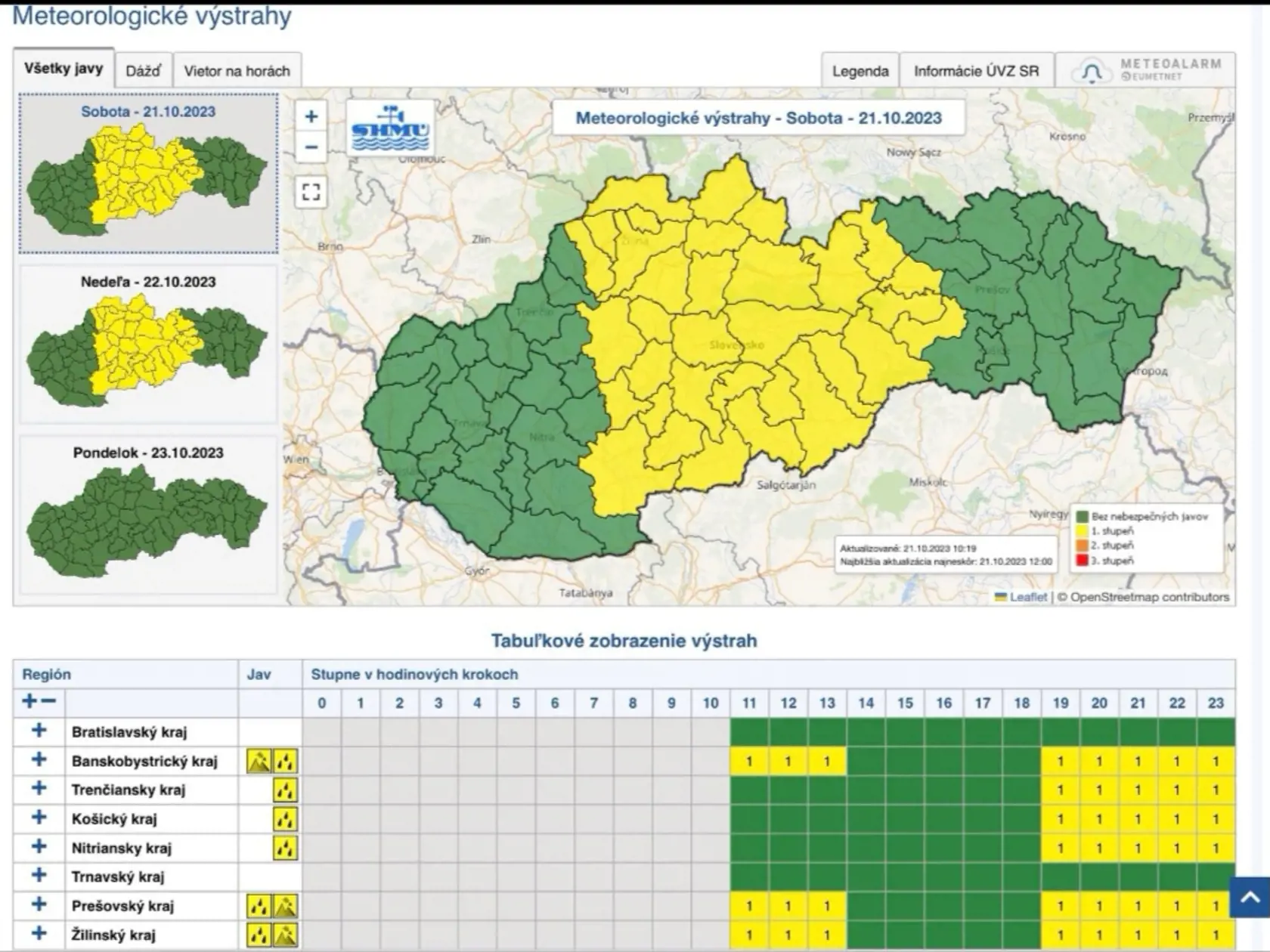Expand the Prešovský kraj row
The height and width of the screenshot is (952, 1270).
(x=39, y=905)
